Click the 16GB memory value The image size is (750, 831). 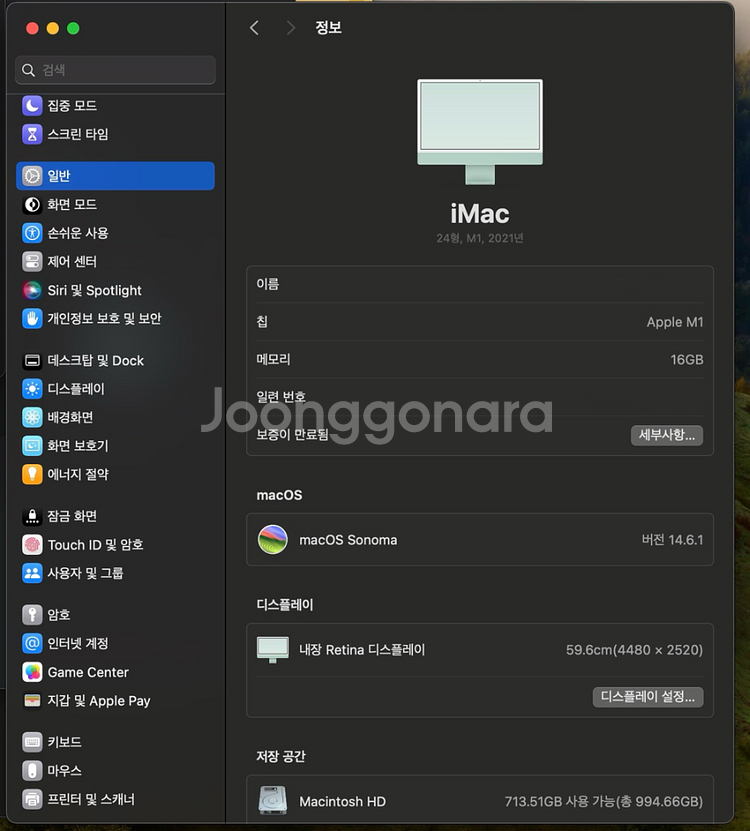tap(686, 360)
